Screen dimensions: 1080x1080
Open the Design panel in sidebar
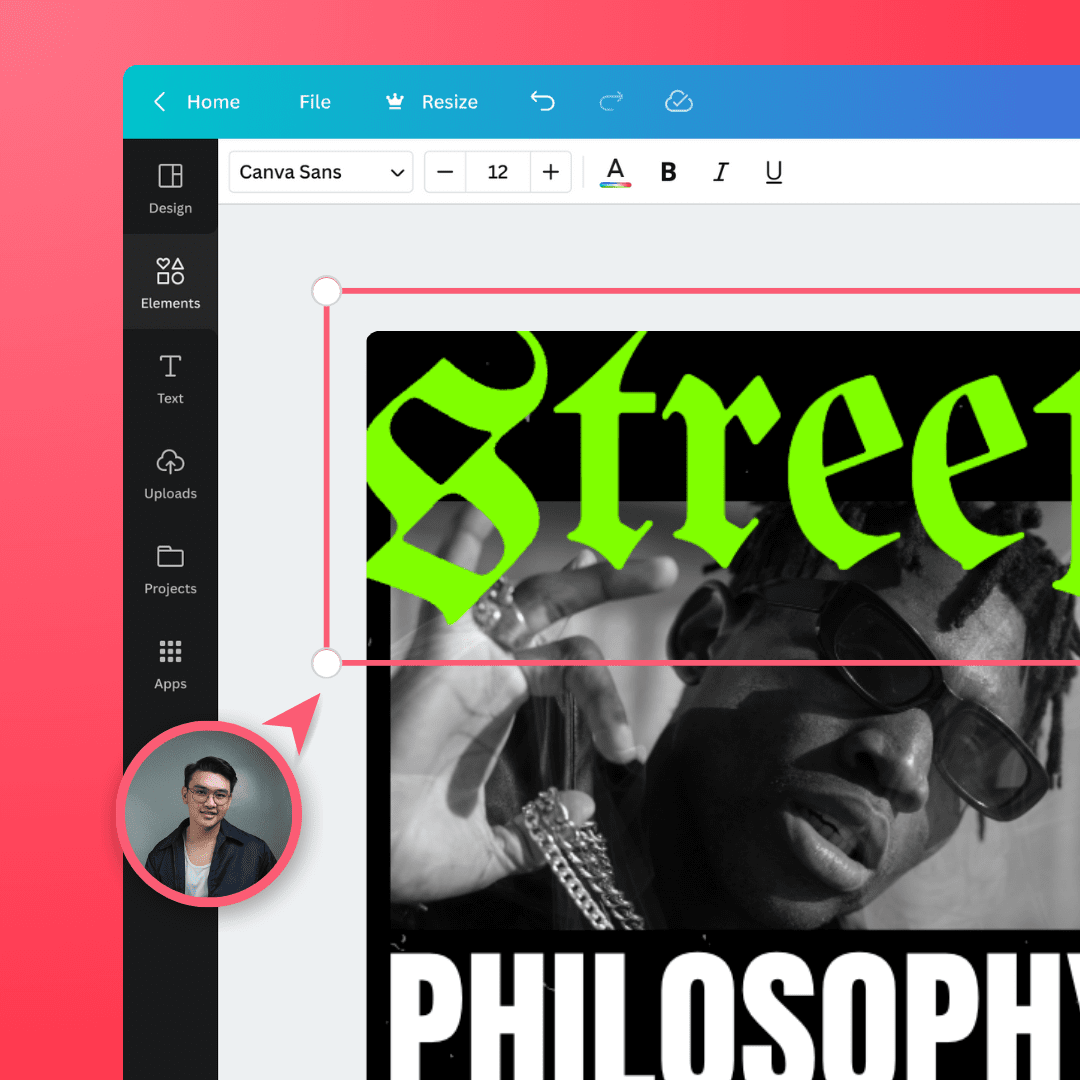click(170, 188)
